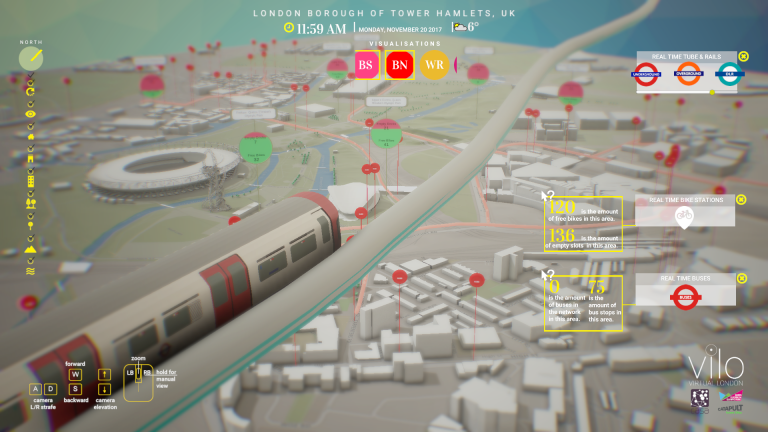Screen dimensions: 768x432
Task: Click the Buses roundel icon
Action: click(x=685, y=296)
